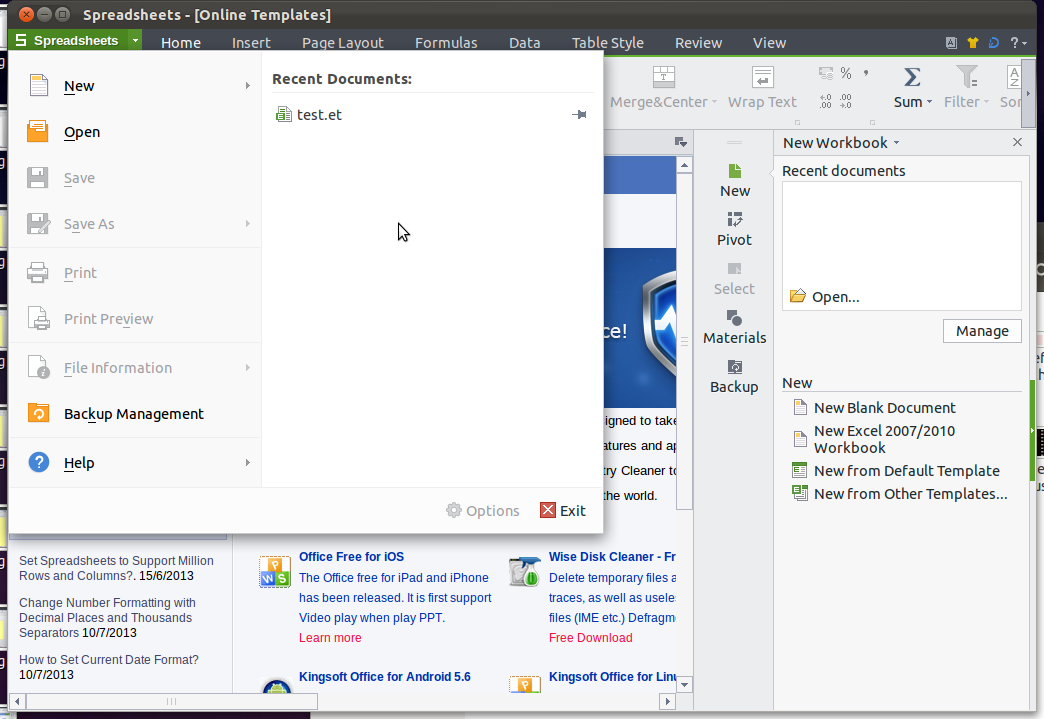Click the help question mark in title area
Image resolution: width=1044 pixels, height=719 pixels.
pos(1014,43)
